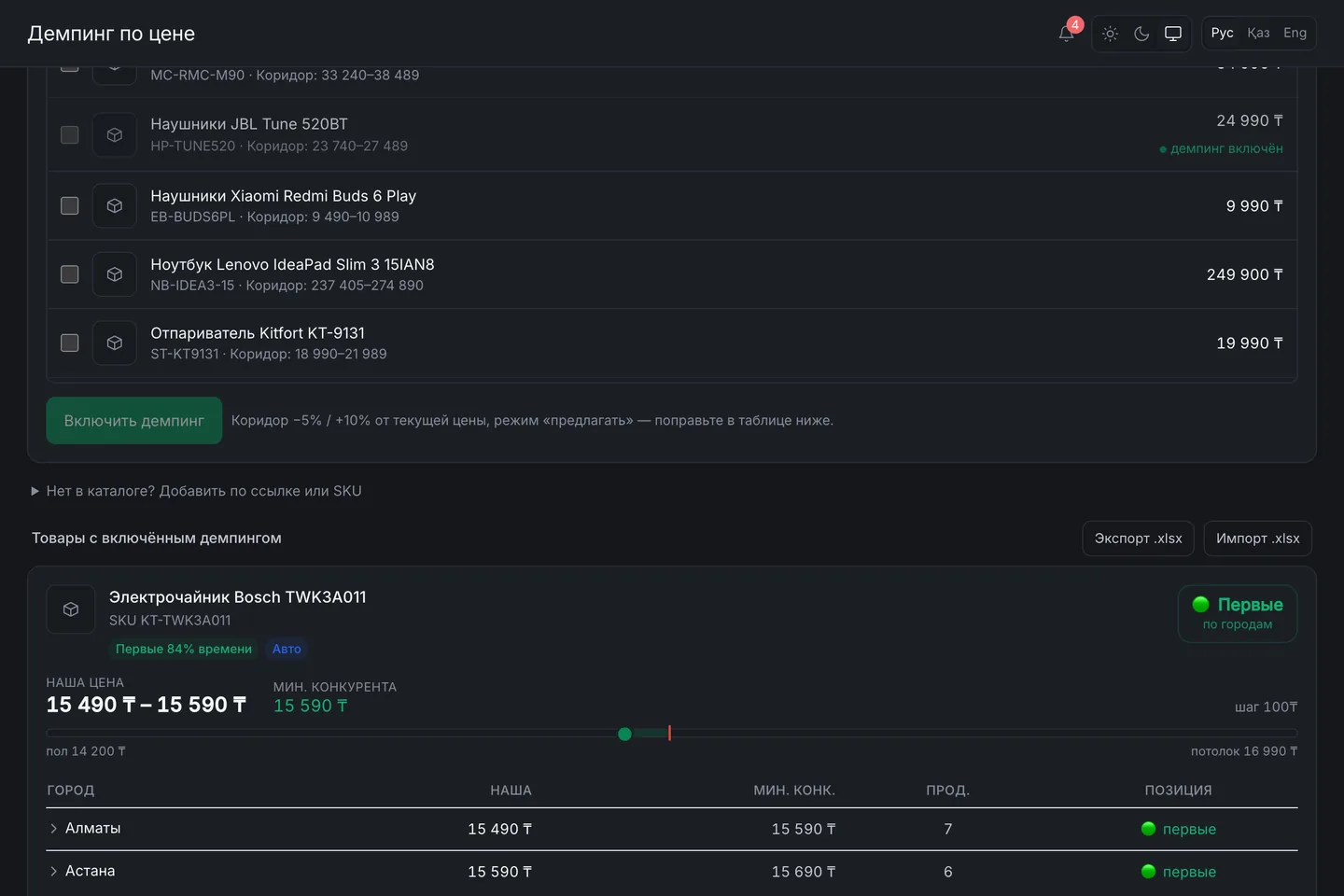
Task: Expand 'Нет в каталоге? Добавить по ссылке' section
Action: point(197,491)
